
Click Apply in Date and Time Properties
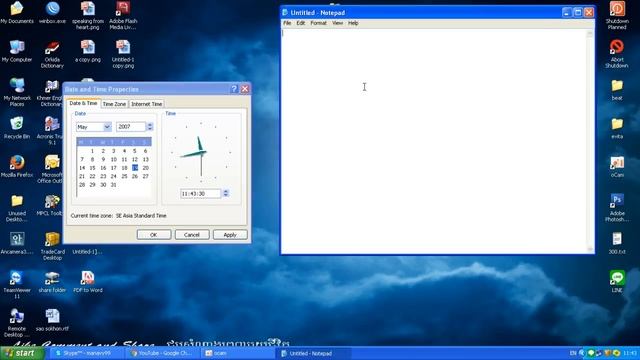(230, 235)
